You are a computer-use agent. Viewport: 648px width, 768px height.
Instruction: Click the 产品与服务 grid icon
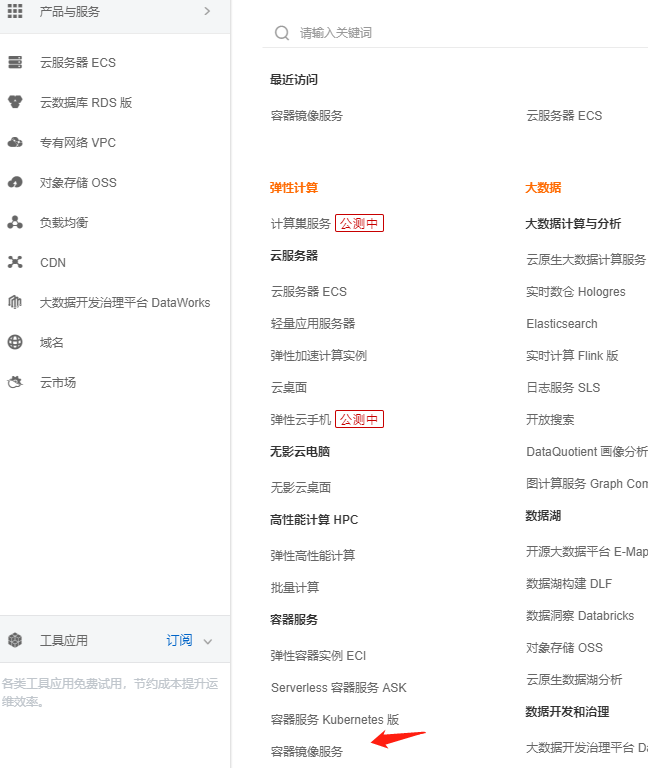point(15,11)
